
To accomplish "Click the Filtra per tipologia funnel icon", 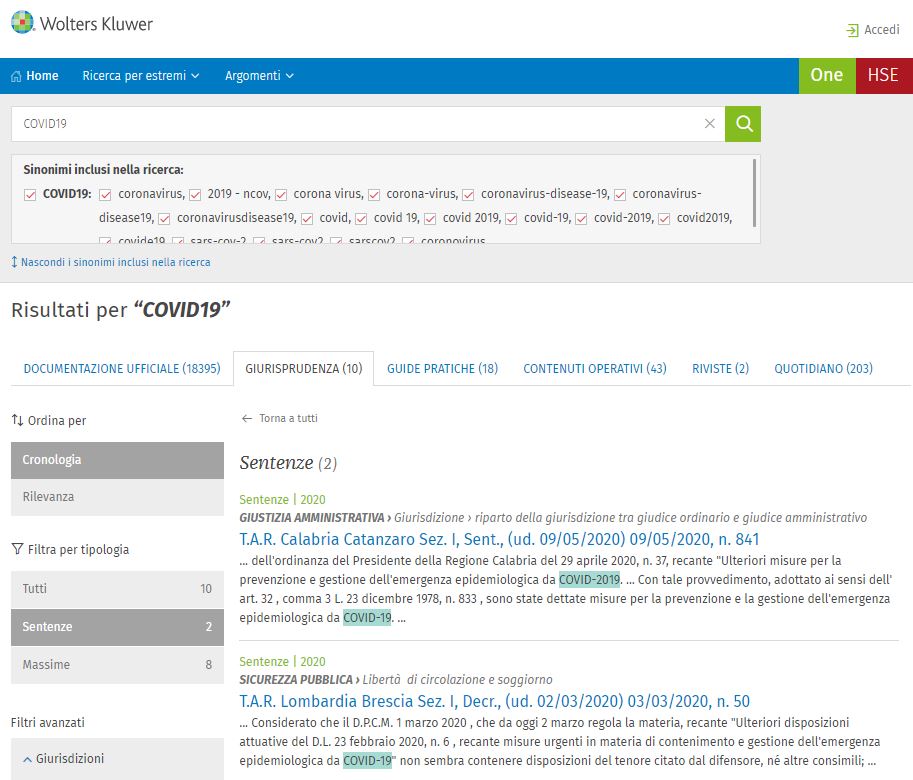I will click(x=17, y=549).
